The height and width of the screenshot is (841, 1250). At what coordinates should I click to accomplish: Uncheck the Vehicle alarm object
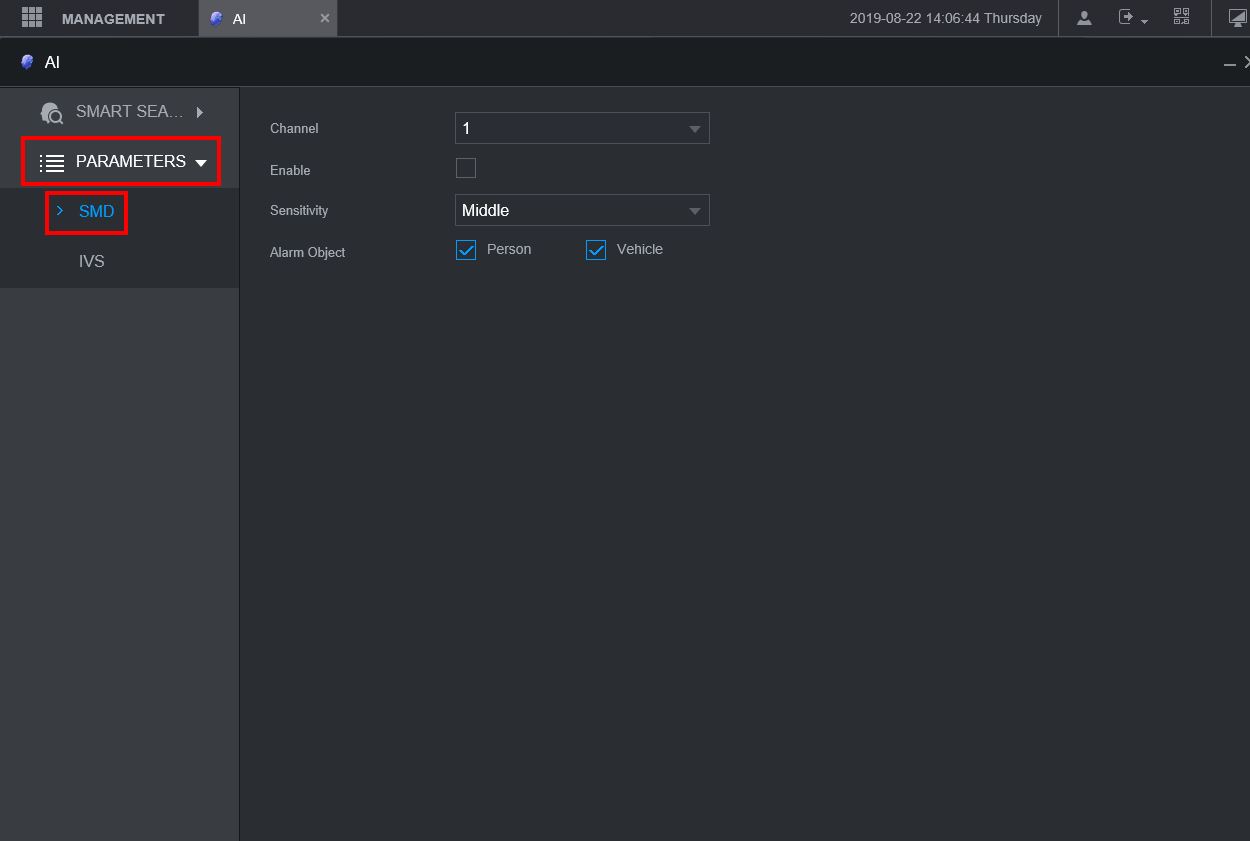(596, 250)
